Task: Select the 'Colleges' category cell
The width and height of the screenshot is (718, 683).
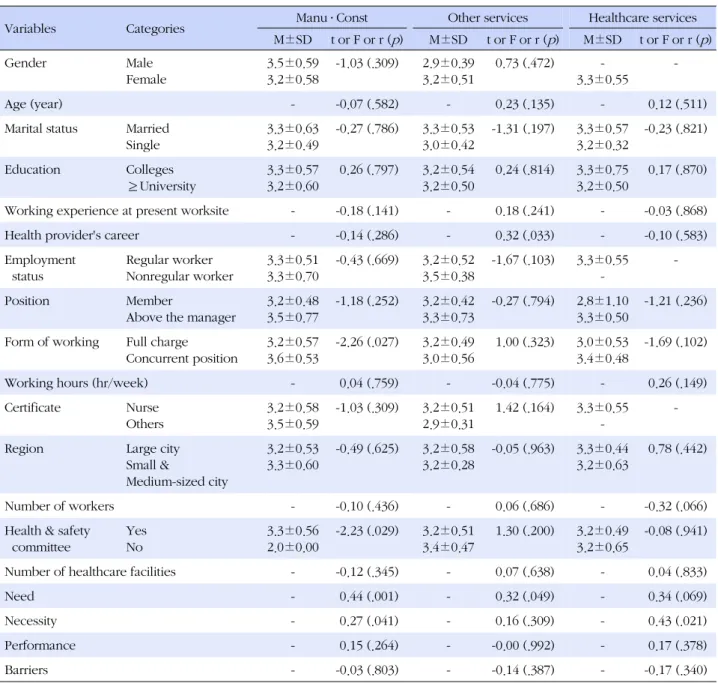Action: coord(150,170)
